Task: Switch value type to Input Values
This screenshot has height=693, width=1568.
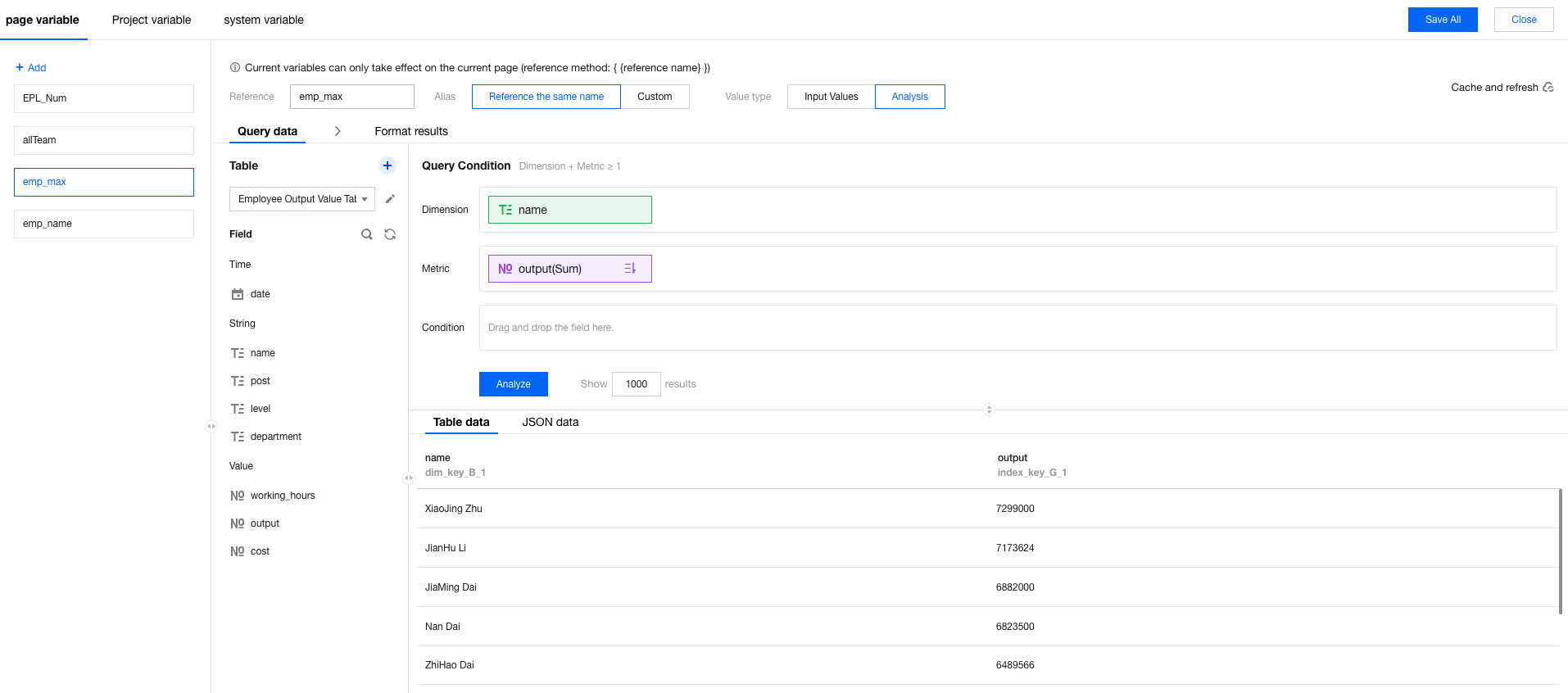Action: [x=831, y=97]
